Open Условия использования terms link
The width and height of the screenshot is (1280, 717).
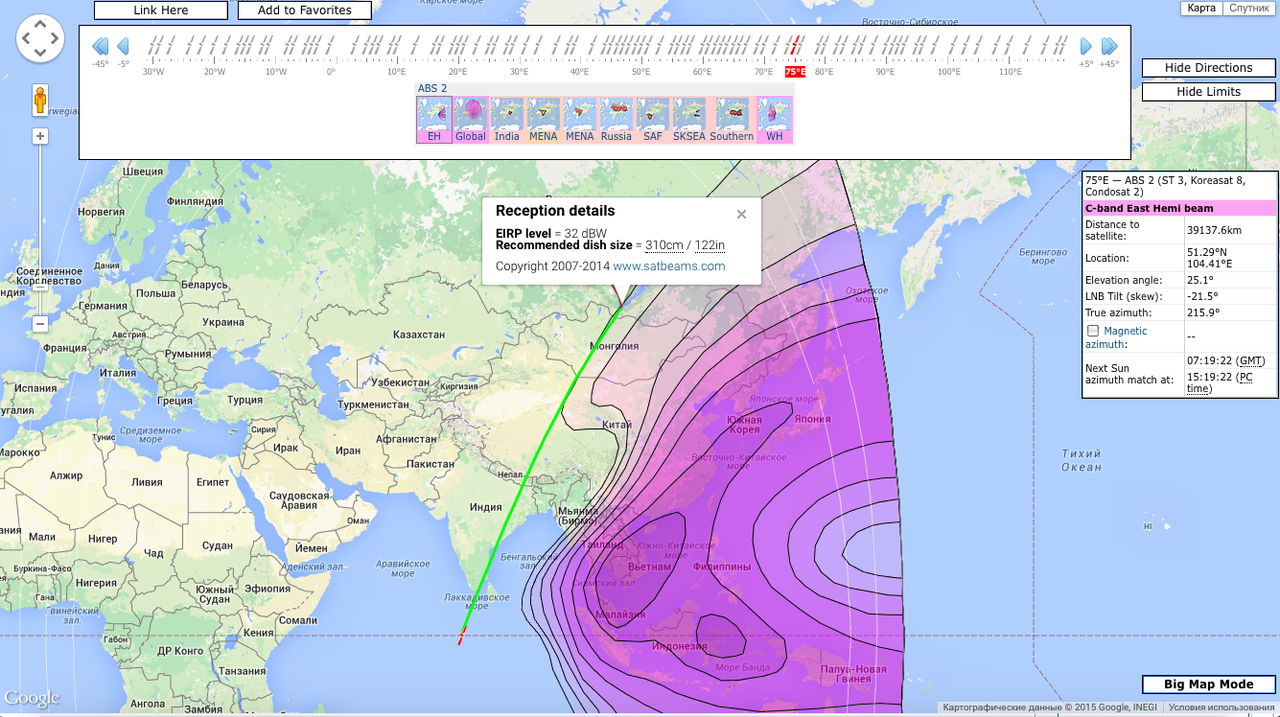click(x=1223, y=707)
